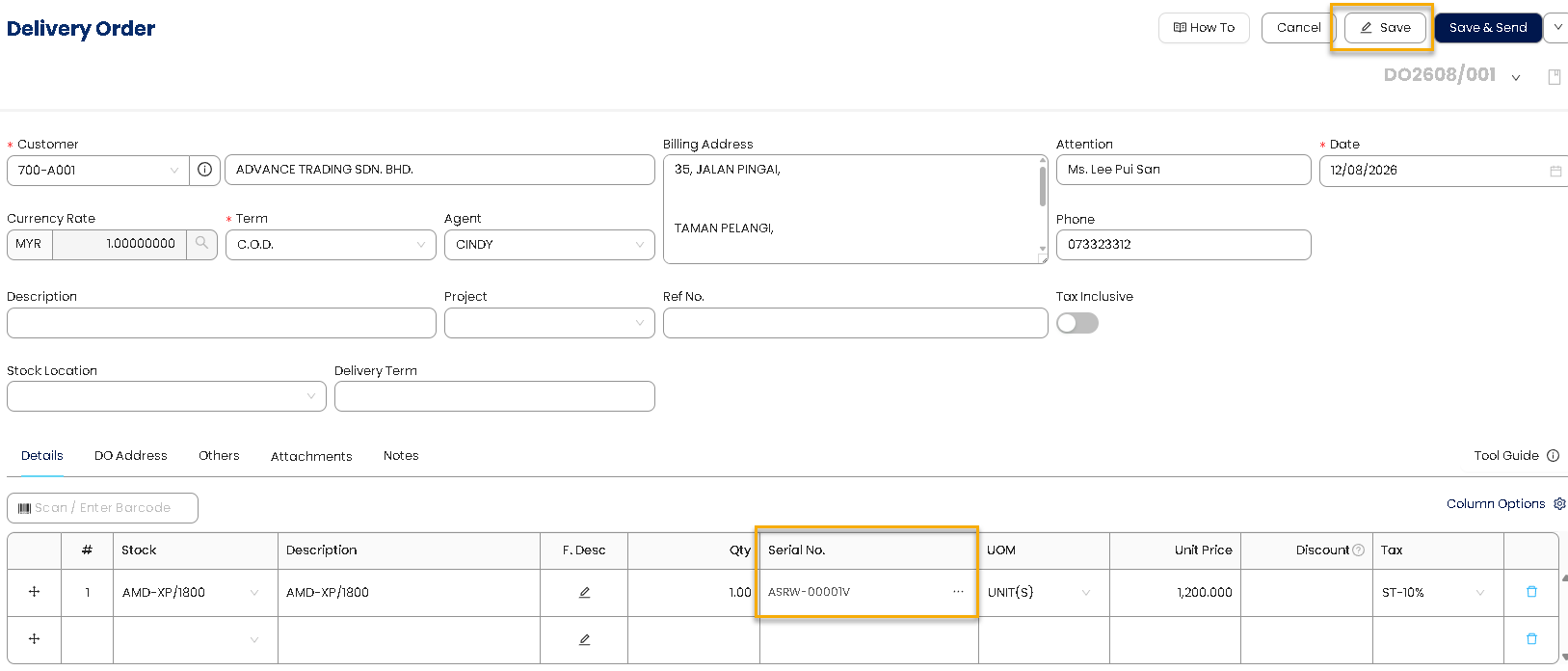
Task: Click the Delivery Term field
Action: (494, 396)
